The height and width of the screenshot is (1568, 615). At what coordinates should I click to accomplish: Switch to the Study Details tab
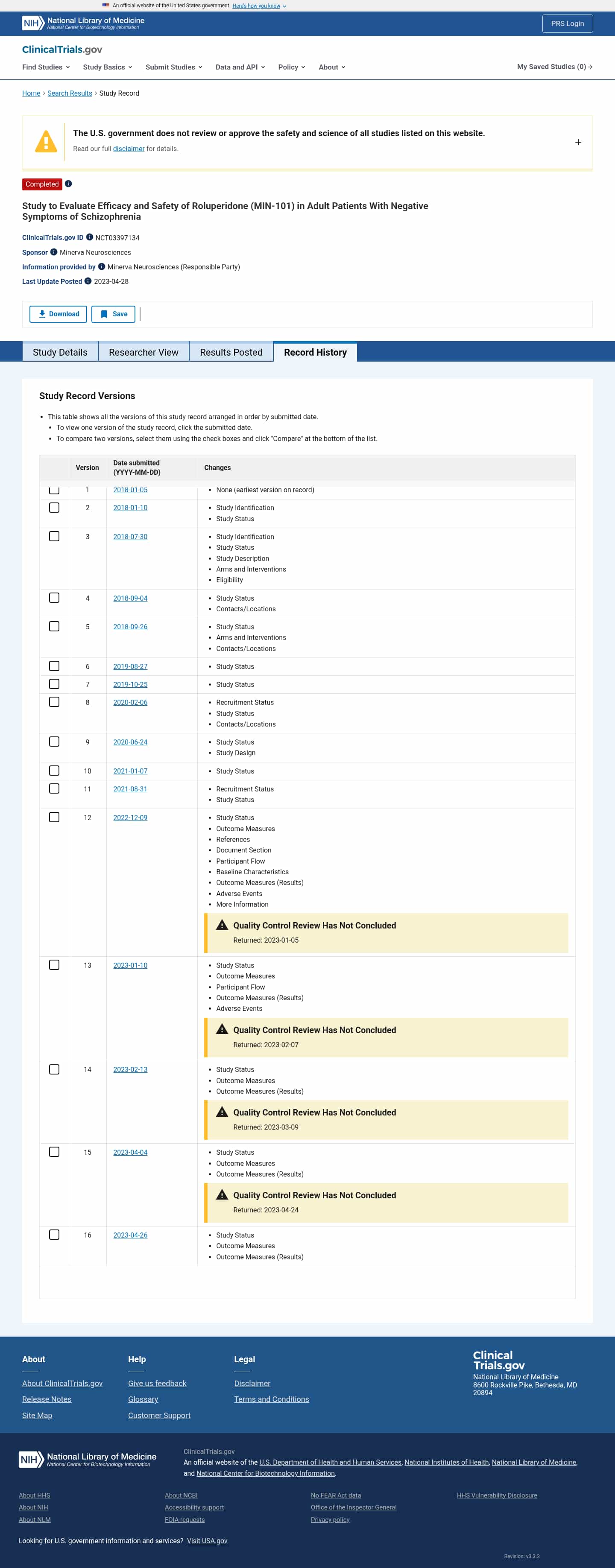(60, 352)
